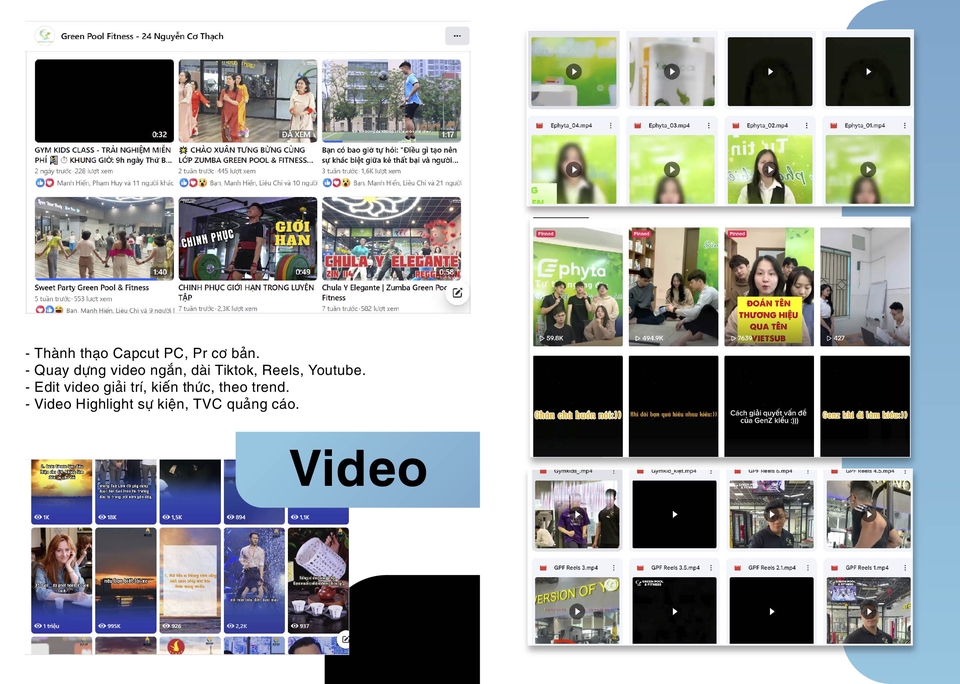The height and width of the screenshot is (684, 960).
Task: Open more options for Ephyta_01.mp4
Action: click(905, 125)
